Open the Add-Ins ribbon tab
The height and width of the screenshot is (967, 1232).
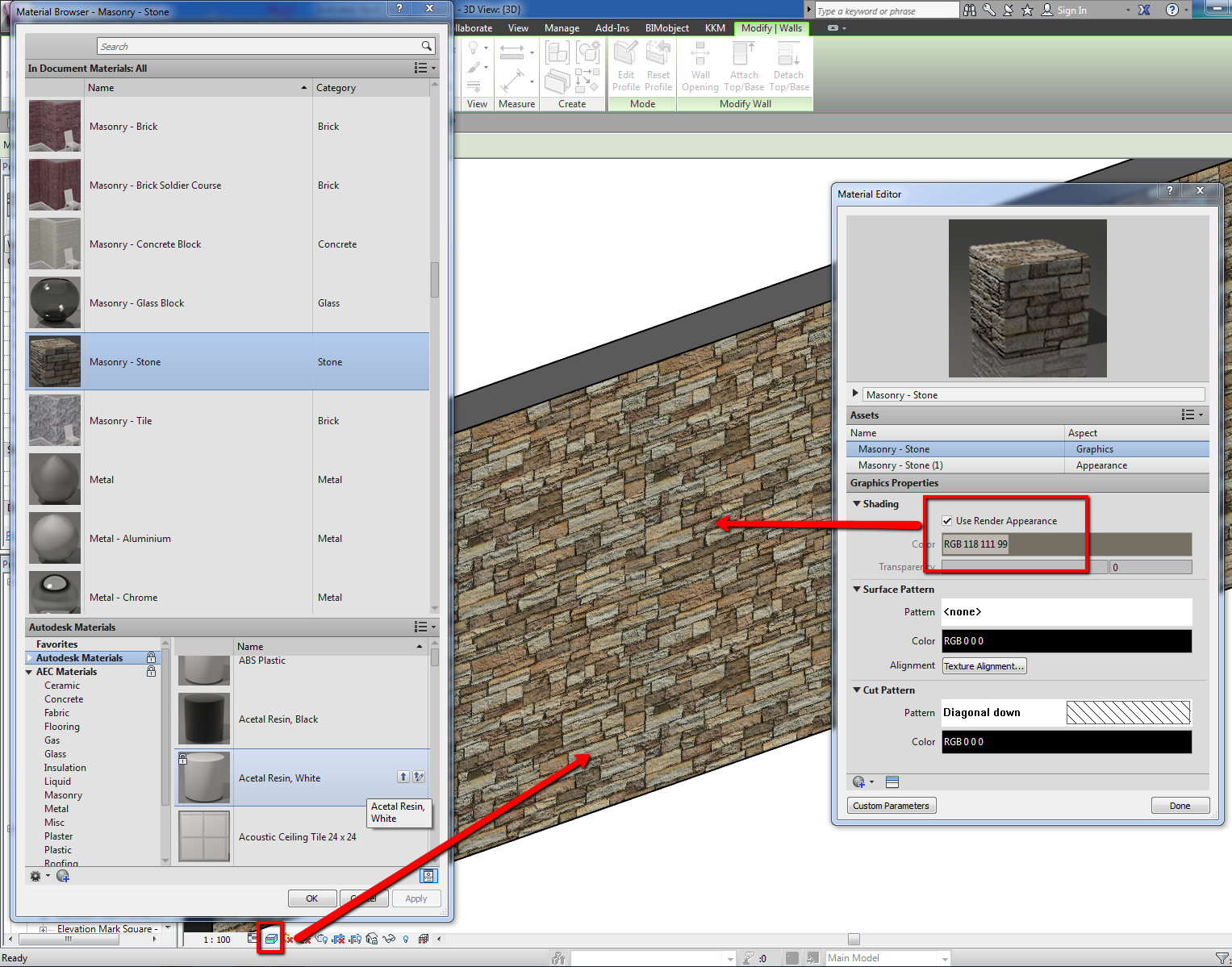[612, 28]
